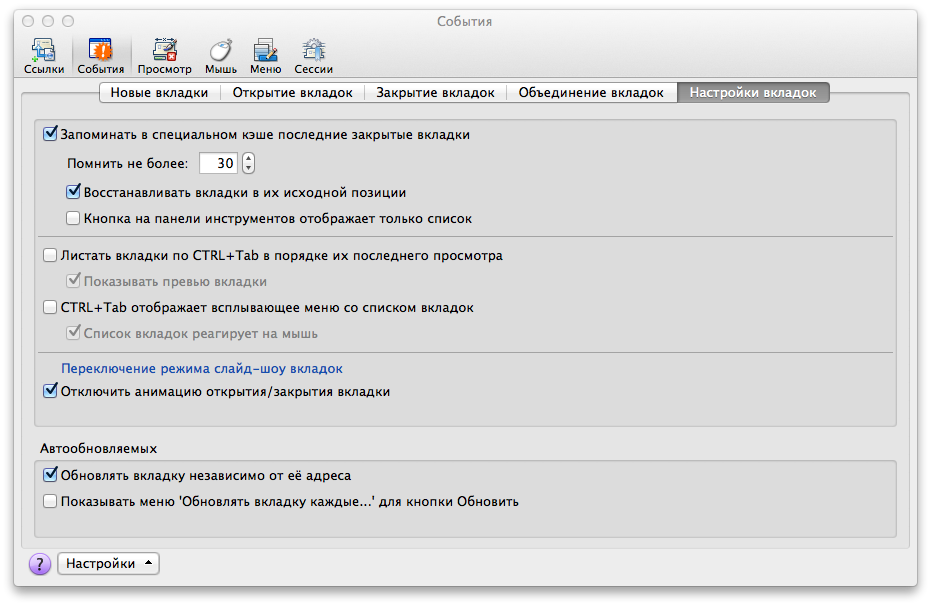Enable CTRL+Tab отображает всплывающее меню checkbox

50,307
